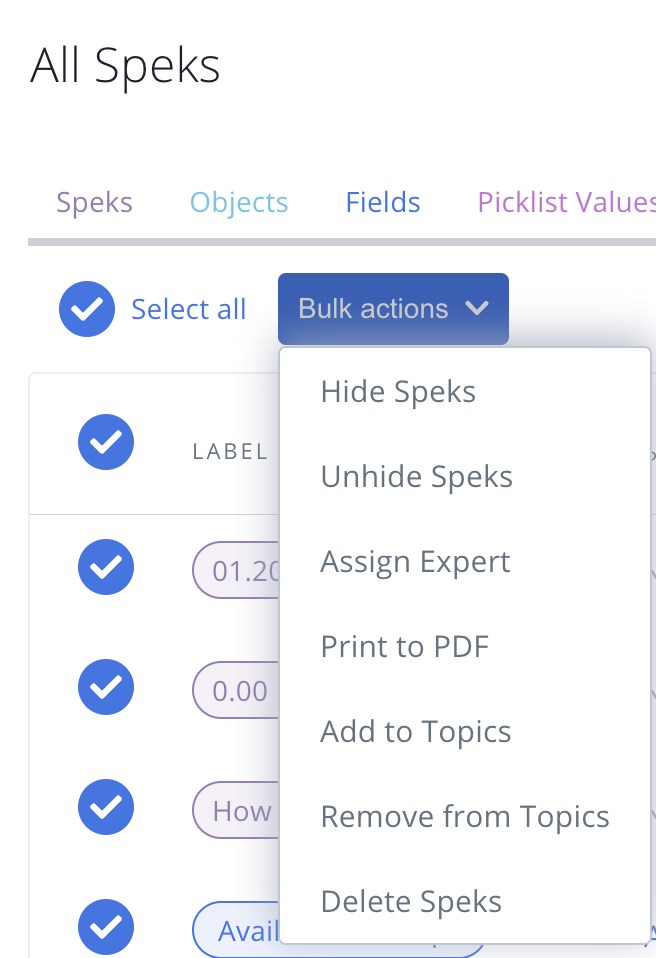Viewport: 656px width, 958px height.
Task: Select Print to PDF option
Action: (405, 646)
